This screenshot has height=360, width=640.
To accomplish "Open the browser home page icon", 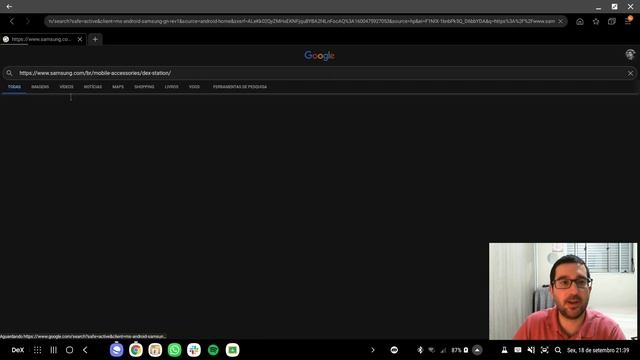I will click(x=580, y=22).
